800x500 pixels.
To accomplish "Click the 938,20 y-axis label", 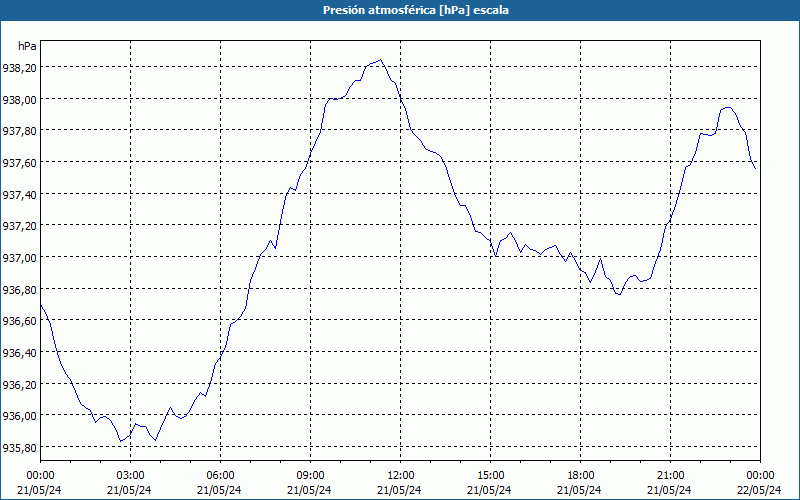I will click(19, 67).
